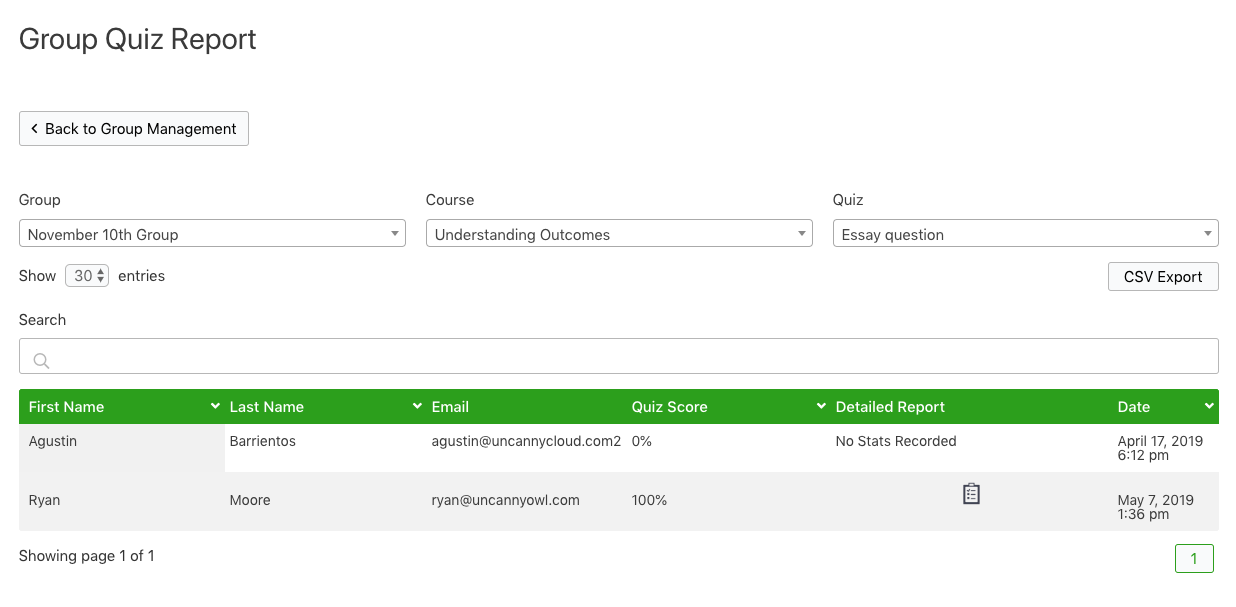Expand the Course dropdown Understanding Outcomes
This screenshot has height=607, width=1236.
pos(618,234)
